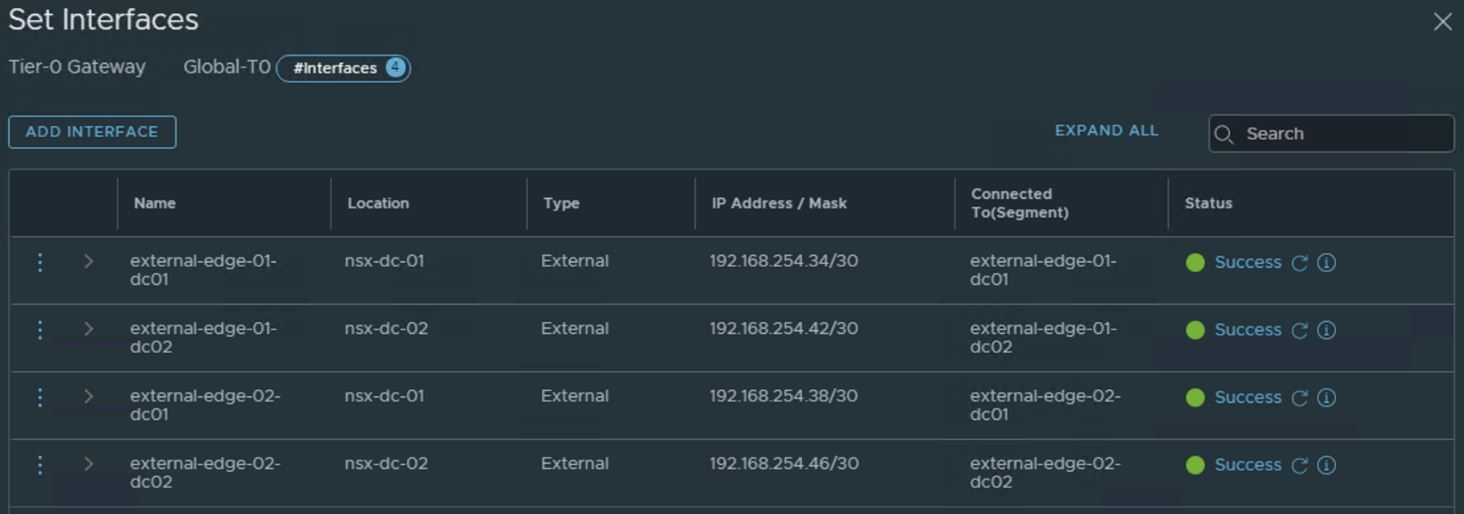Close the Set Interfaces dialog
1464x514 pixels.
coord(1442,22)
